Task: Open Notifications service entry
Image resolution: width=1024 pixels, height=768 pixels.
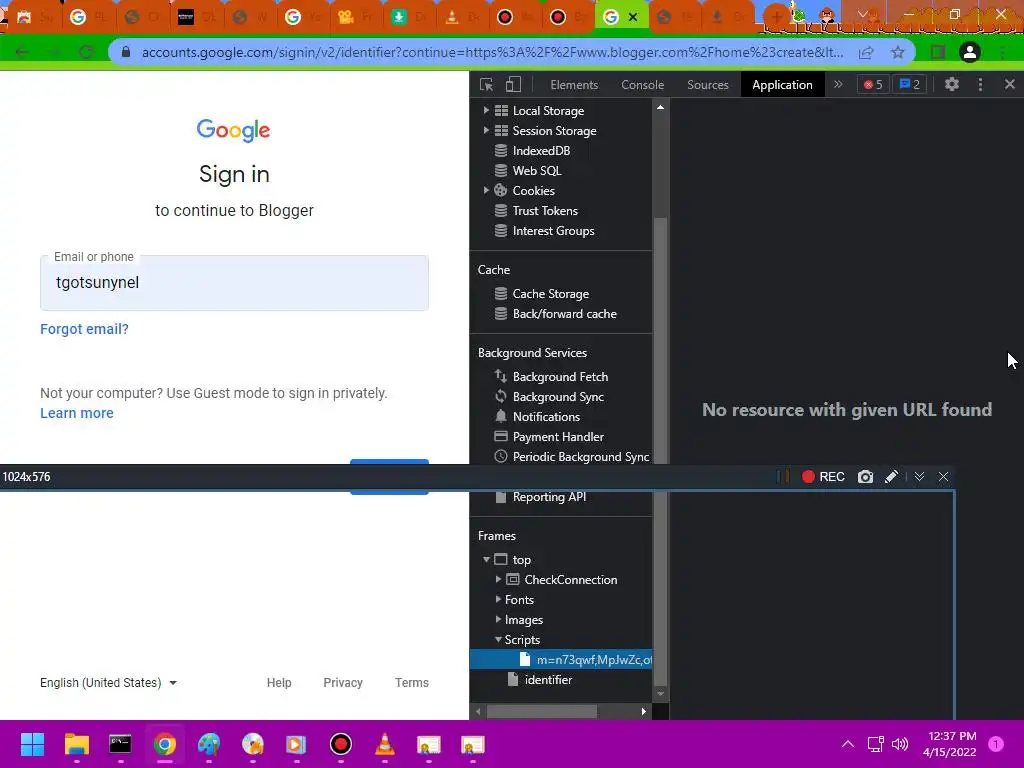Action: pos(546,417)
